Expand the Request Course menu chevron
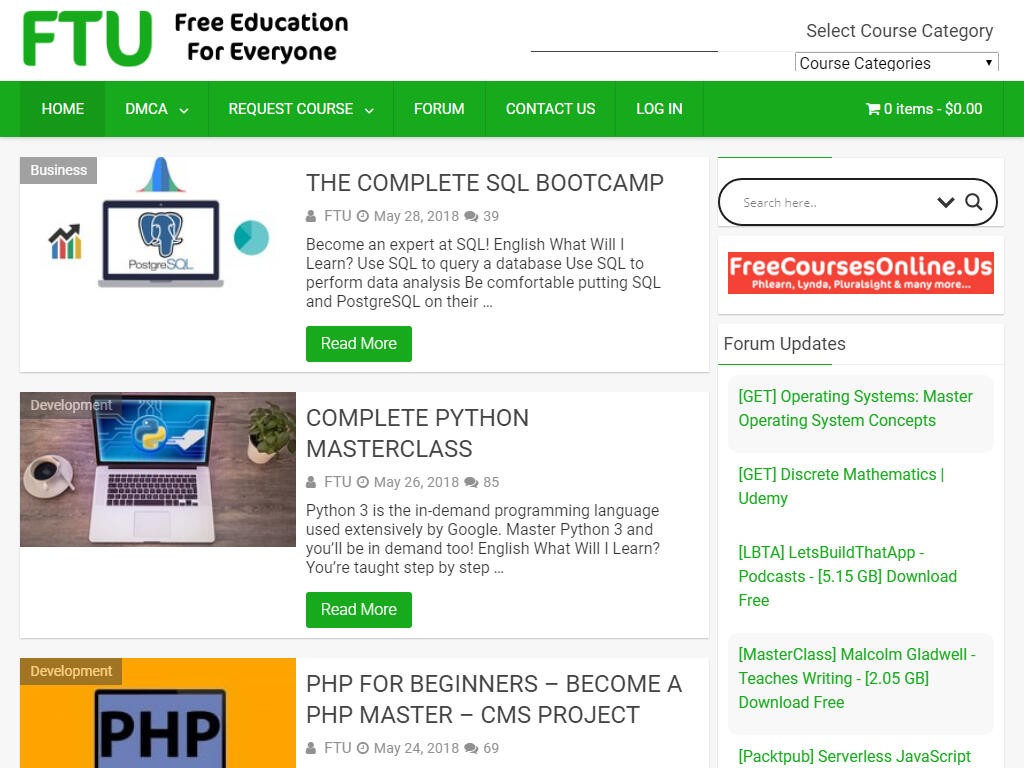Screen dimensions: 1024x768 click(x=369, y=110)
